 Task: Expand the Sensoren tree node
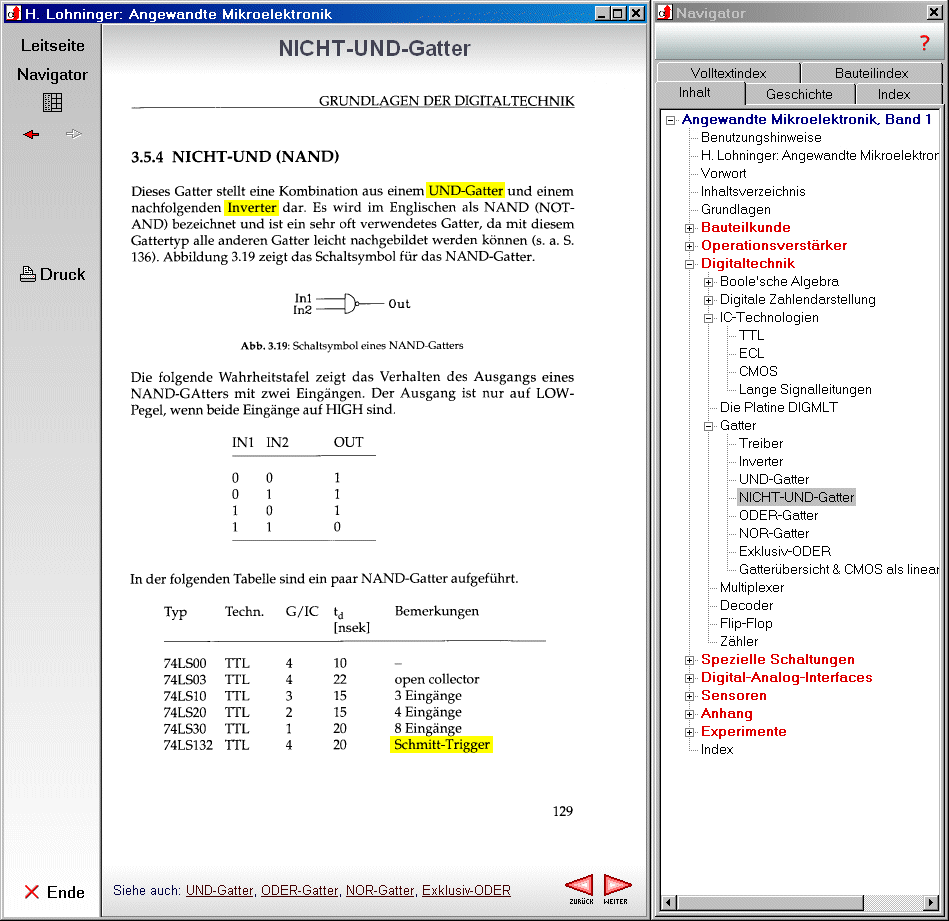(x=689, y=696)
